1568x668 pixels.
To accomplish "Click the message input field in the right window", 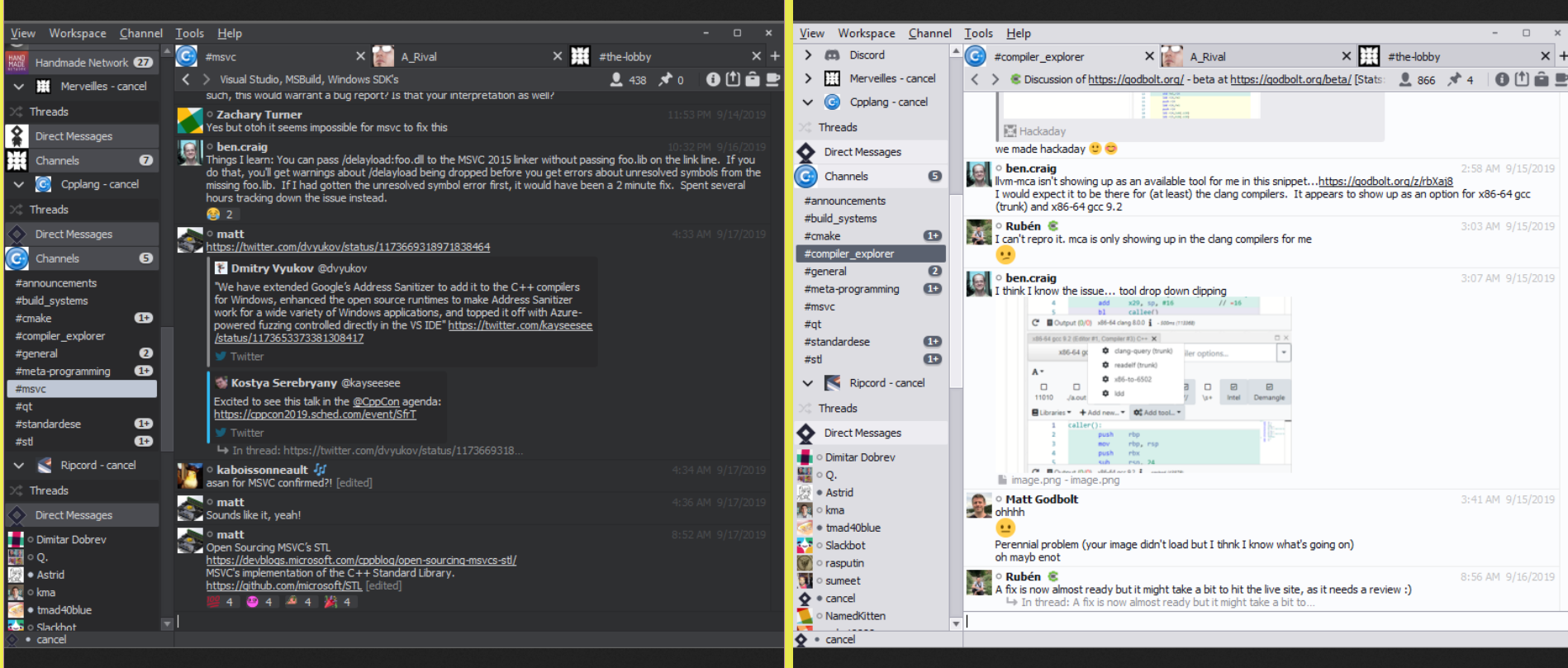I will [1265, 621].
